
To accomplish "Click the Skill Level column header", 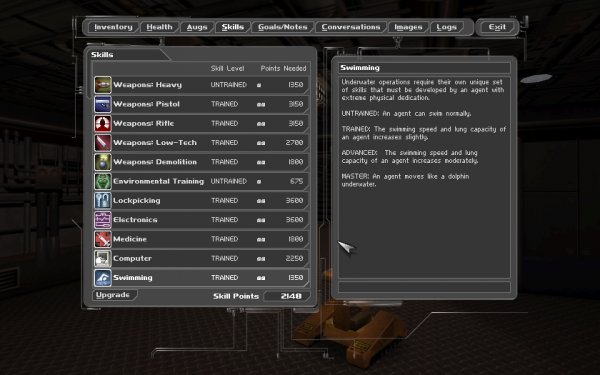I will tap(227, 68).
